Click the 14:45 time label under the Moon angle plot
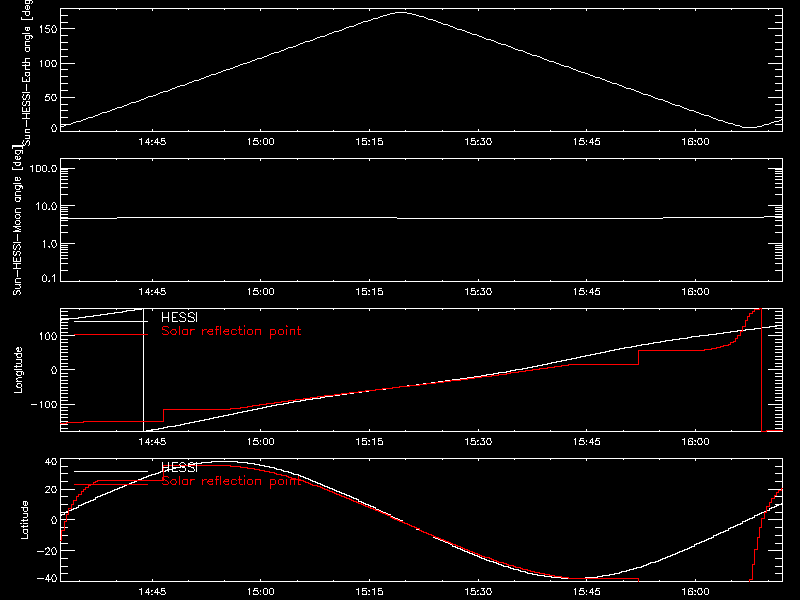The height and width of the screenshot is (600, 800). [x=152, y=291]
